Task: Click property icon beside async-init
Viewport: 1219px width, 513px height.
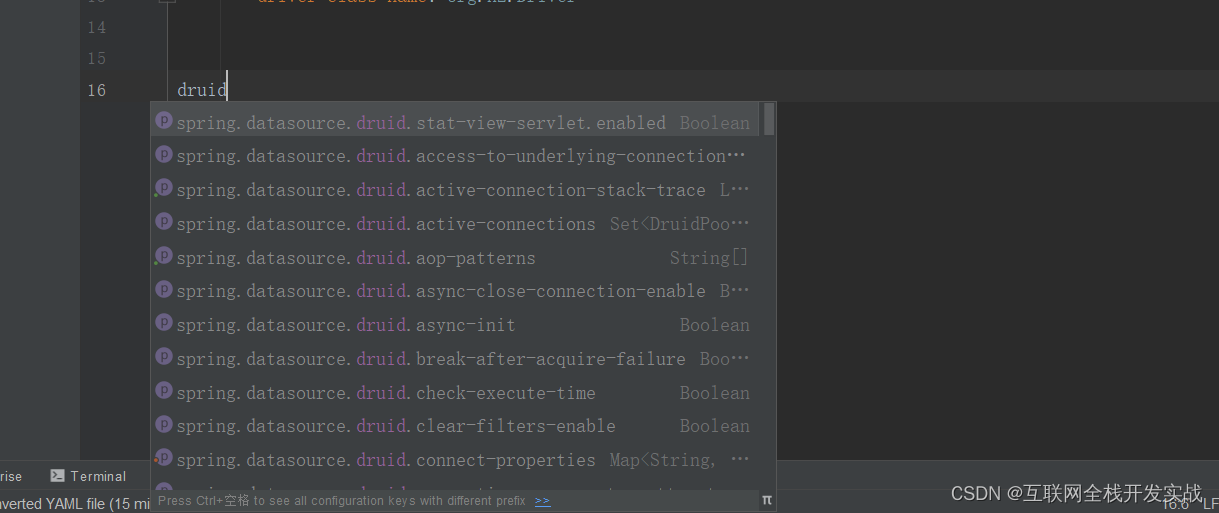Action: click(x=164, y=323)
